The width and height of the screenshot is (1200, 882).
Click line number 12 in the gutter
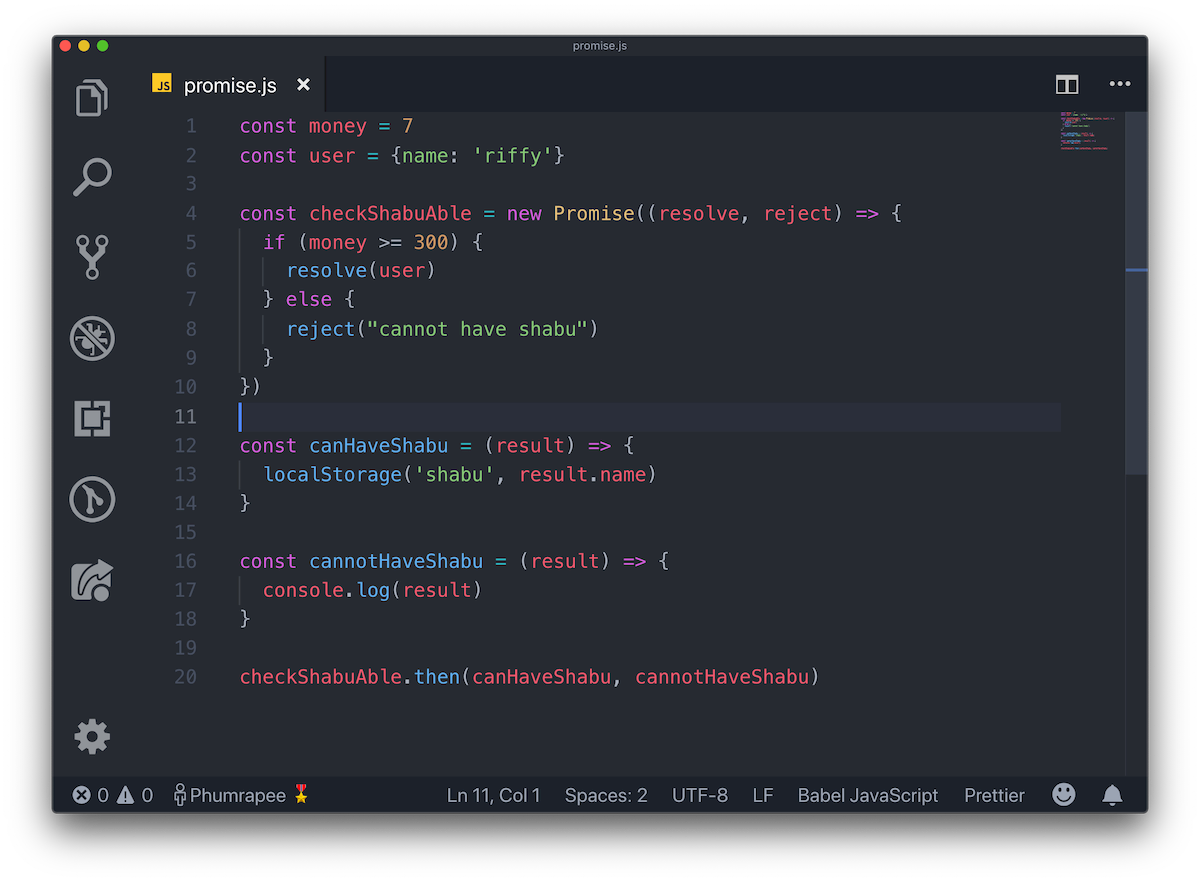(185, 445)
